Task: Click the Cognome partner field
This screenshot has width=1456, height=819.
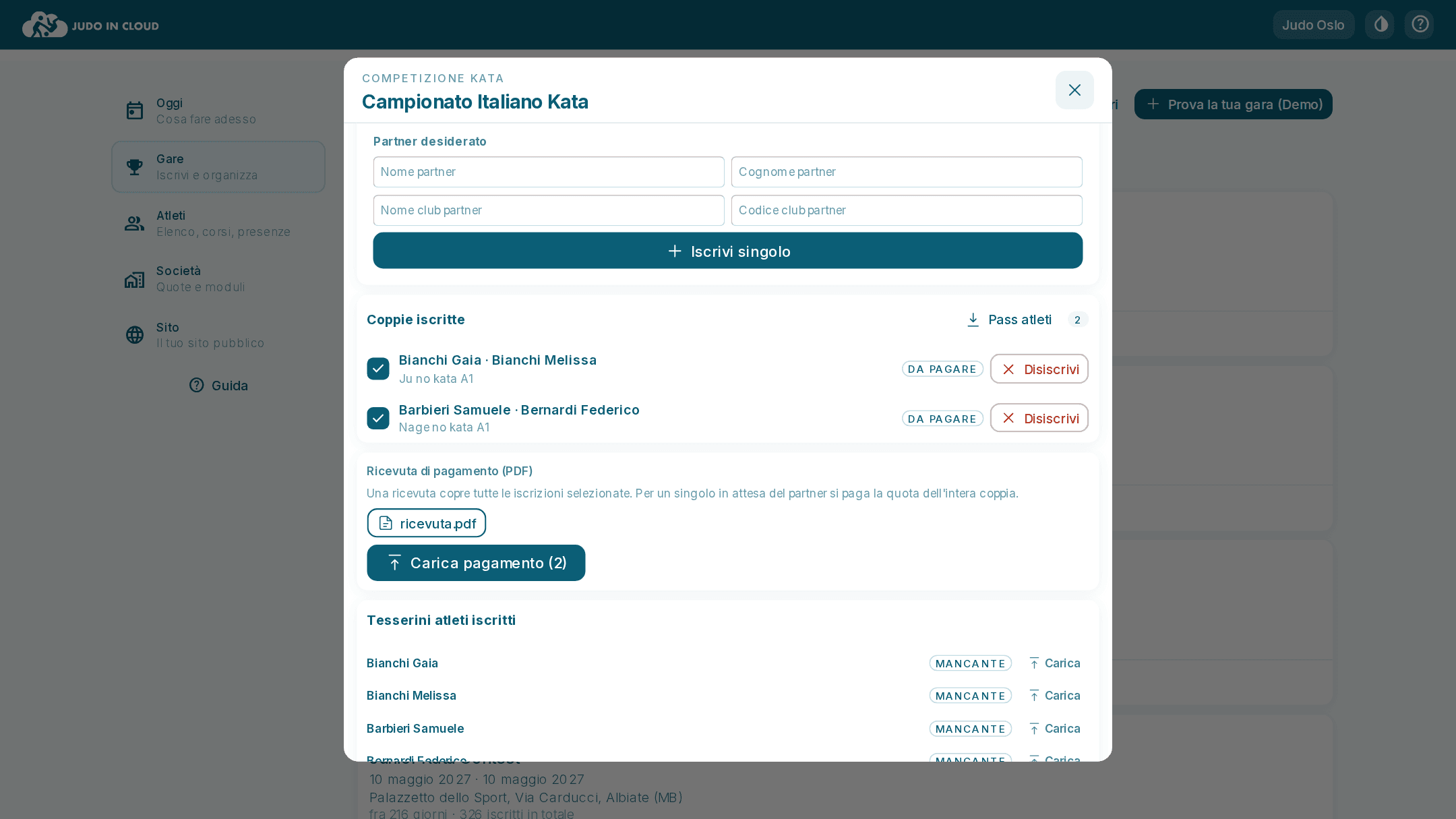Action: coord(907,172)
